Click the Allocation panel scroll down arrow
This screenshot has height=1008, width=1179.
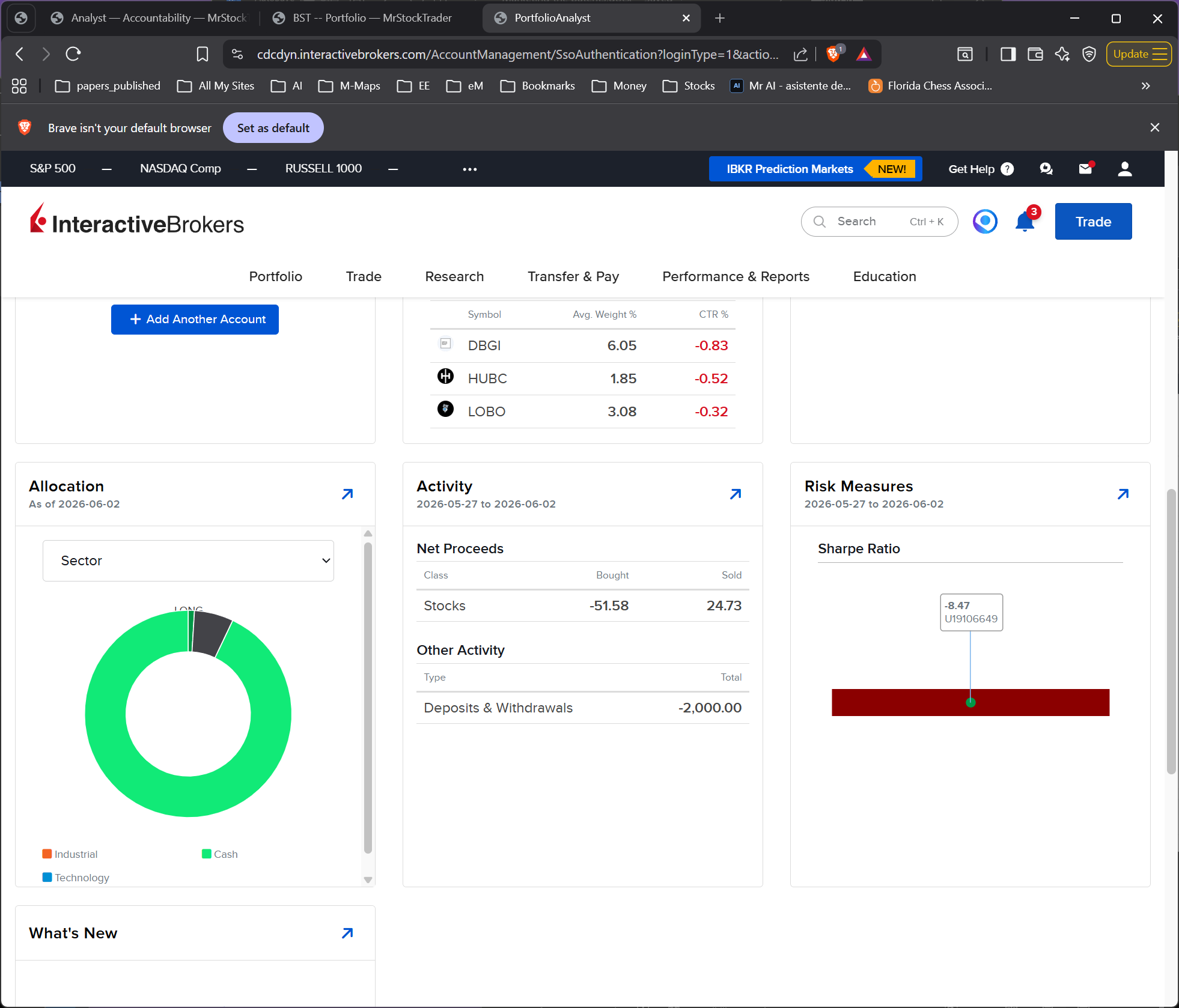[x=368, y=880]
